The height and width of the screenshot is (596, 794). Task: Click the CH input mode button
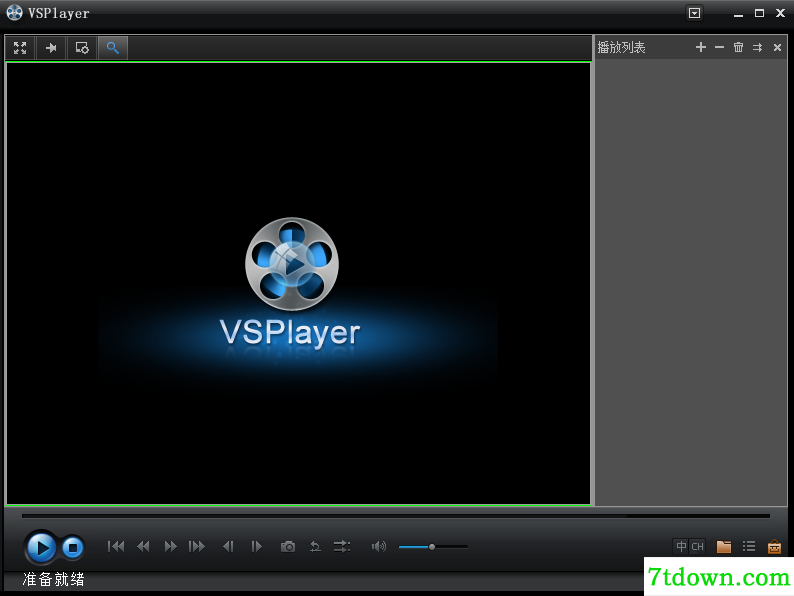tap(697, 546)
